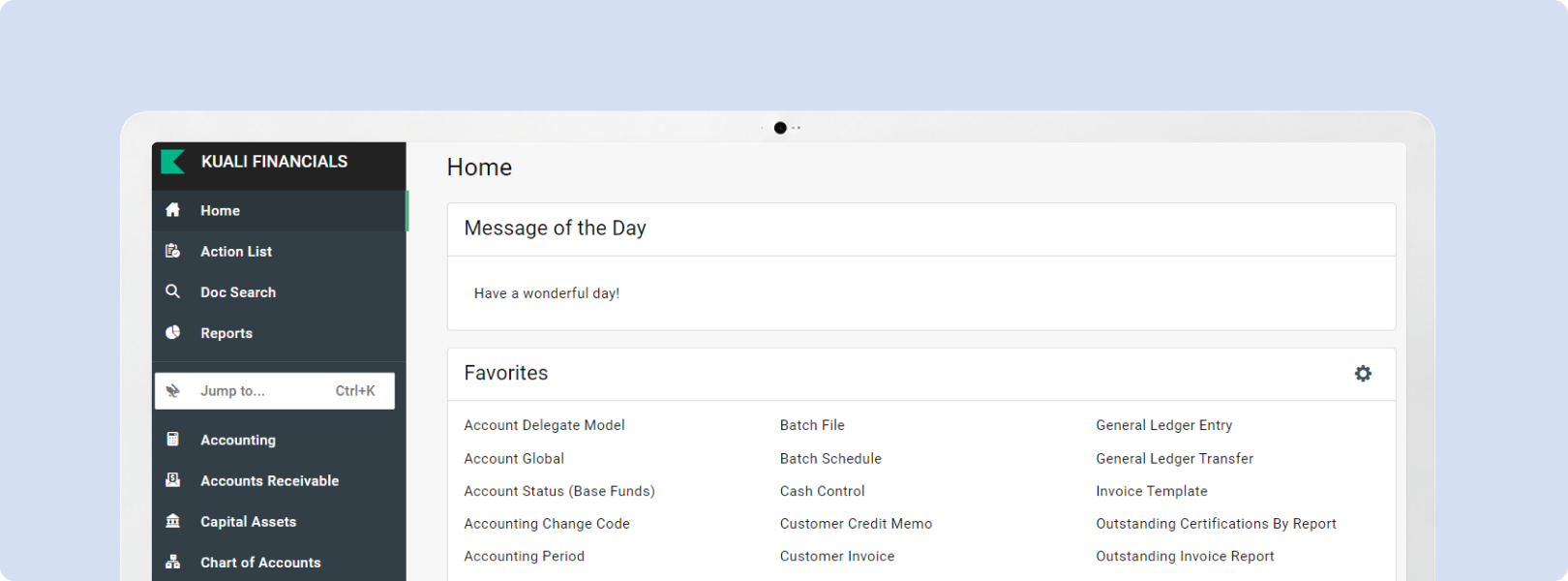Open the Batch Schedule favorite link

[x=830, y=459]
